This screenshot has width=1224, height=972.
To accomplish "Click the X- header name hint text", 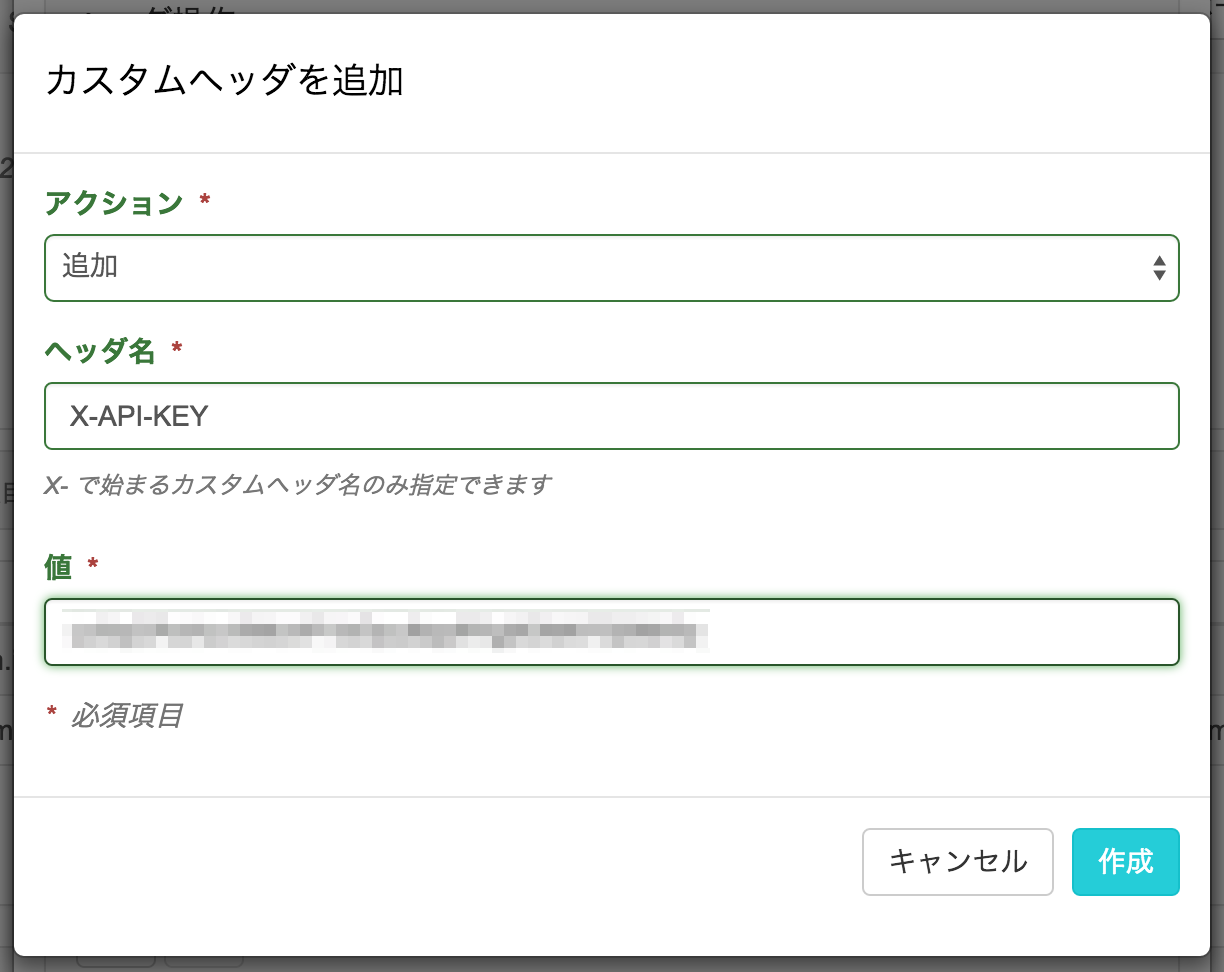I will [300, 484].
